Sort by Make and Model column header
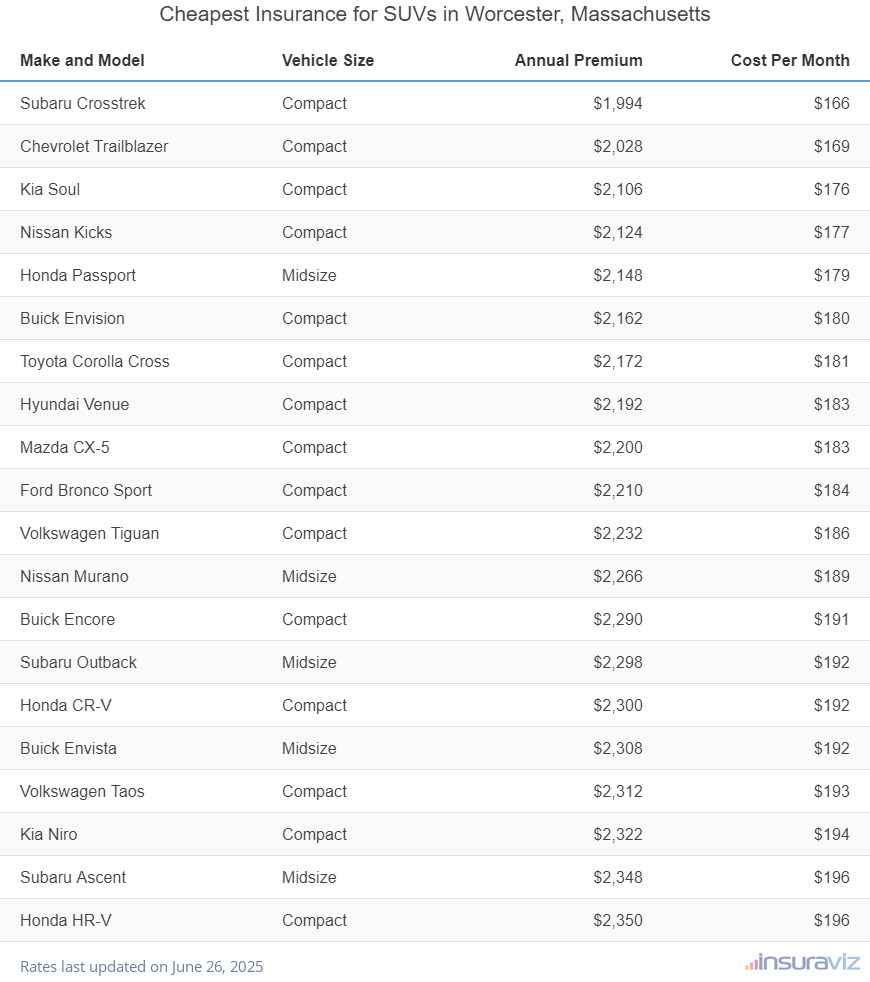Screen dimensions: 870x982 (82, 60)
